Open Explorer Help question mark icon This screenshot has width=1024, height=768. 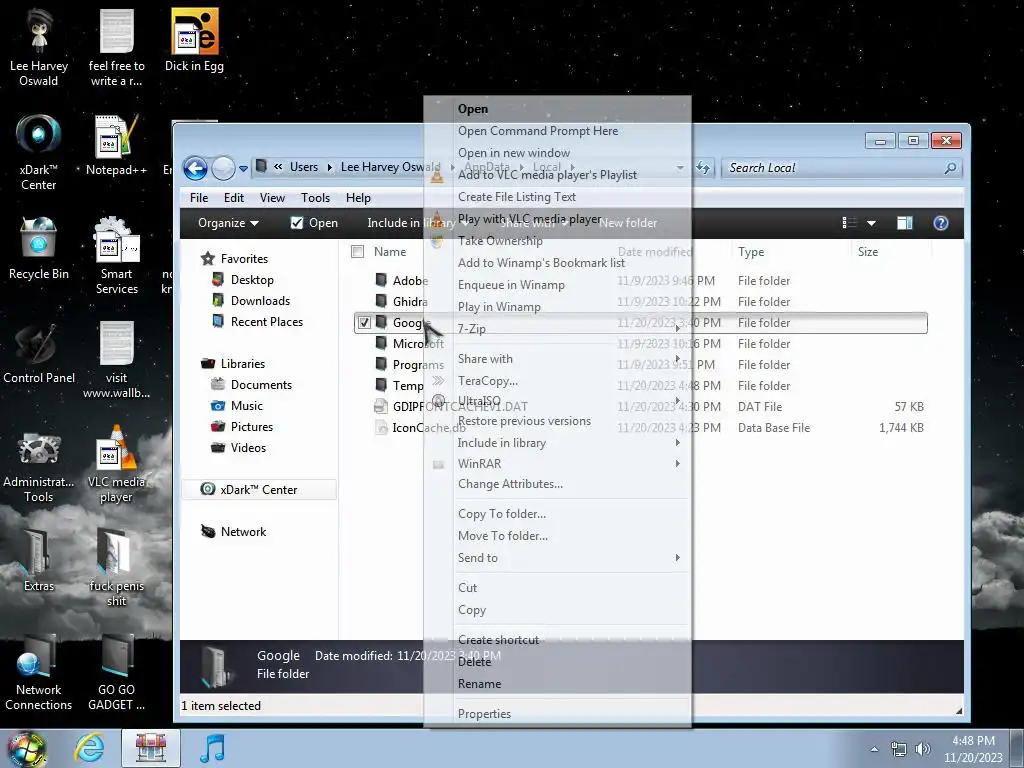click(x=940, y=223)
